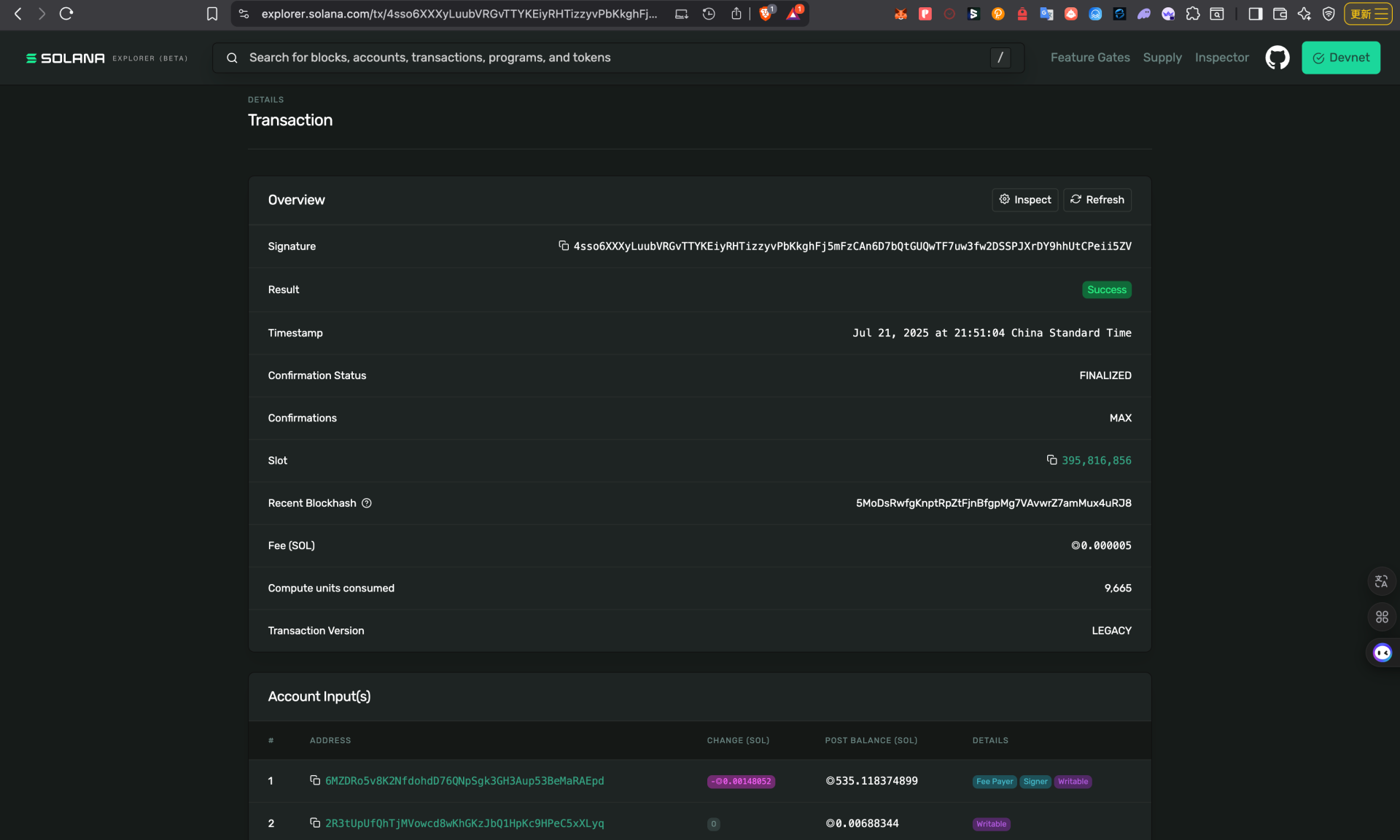Open the orange P extension icon

pyautogui.click(x=998, y=14)
